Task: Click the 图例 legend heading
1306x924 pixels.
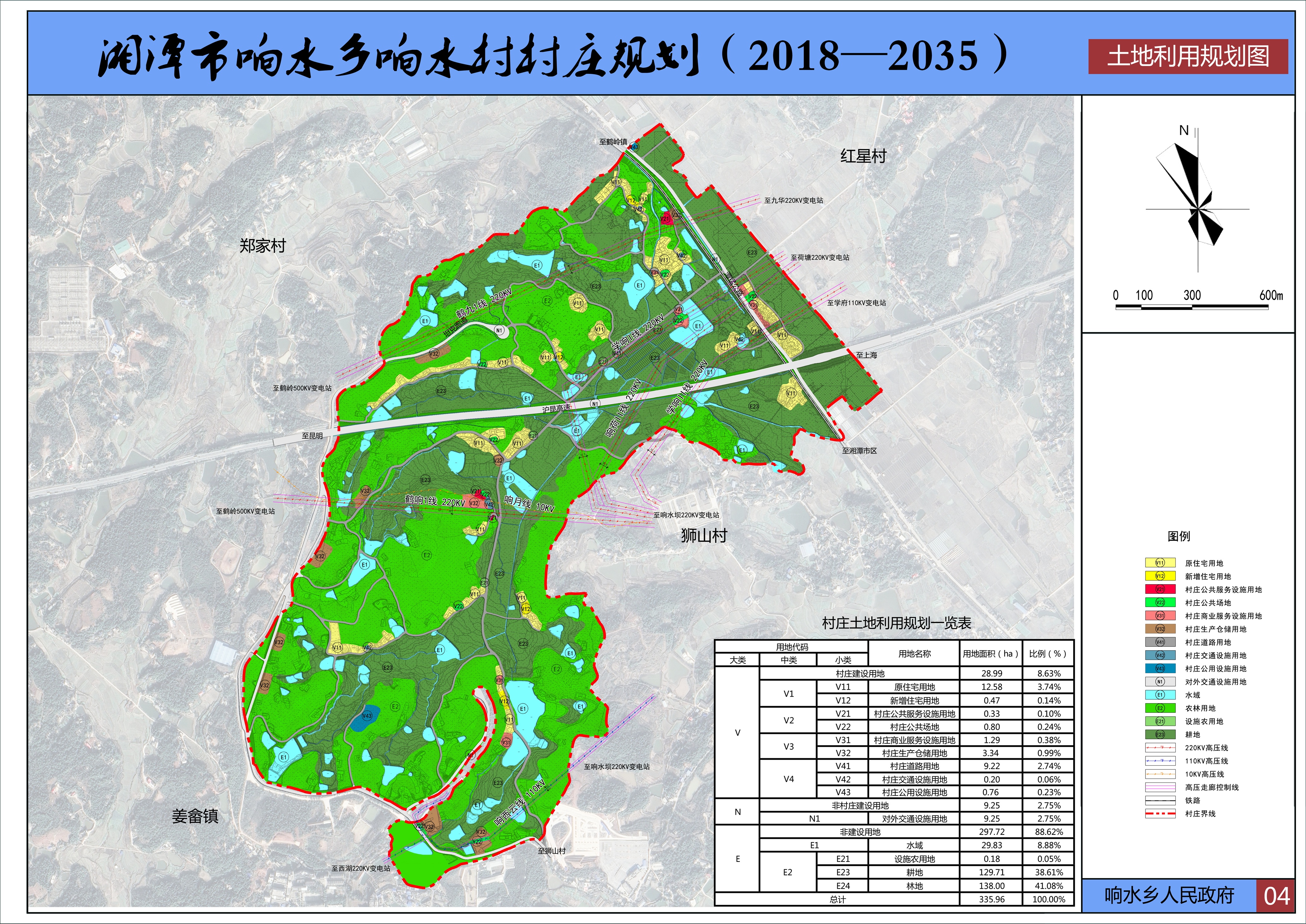Action: (x=1179, y=536)
